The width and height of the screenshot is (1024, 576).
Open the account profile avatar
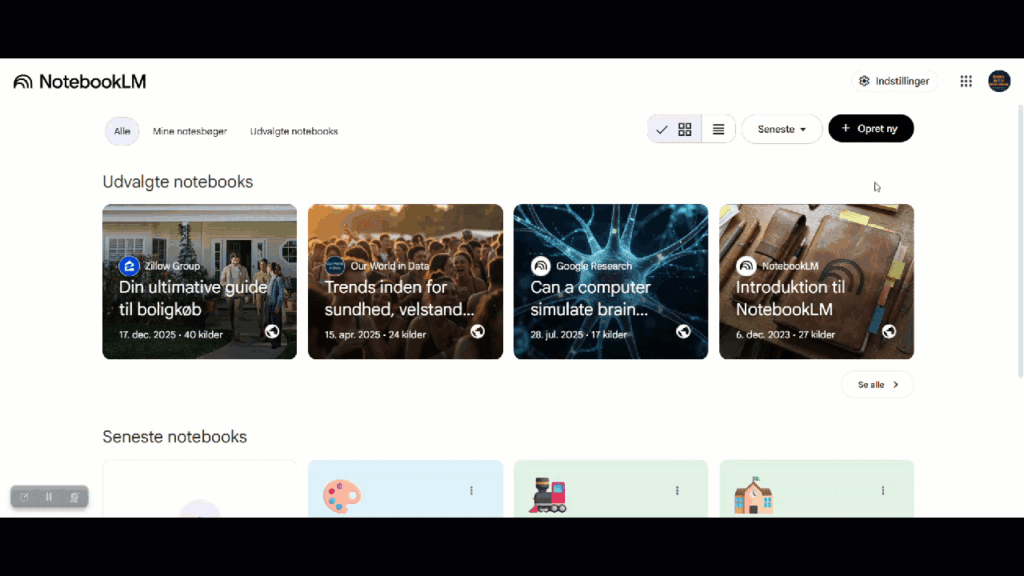(999, 82)
